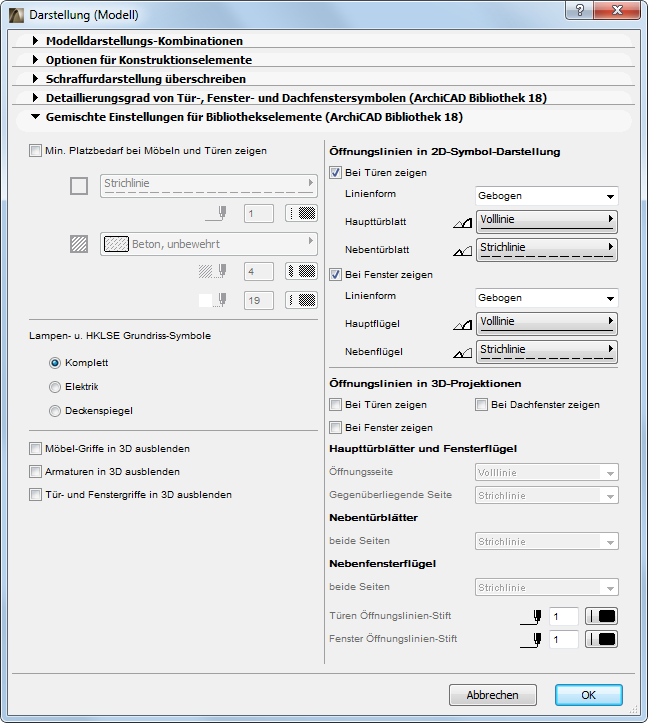Check Armaturen in 3D ausblenden
The width and height of the screenshot is (648, 723).
tap(35, 472)
